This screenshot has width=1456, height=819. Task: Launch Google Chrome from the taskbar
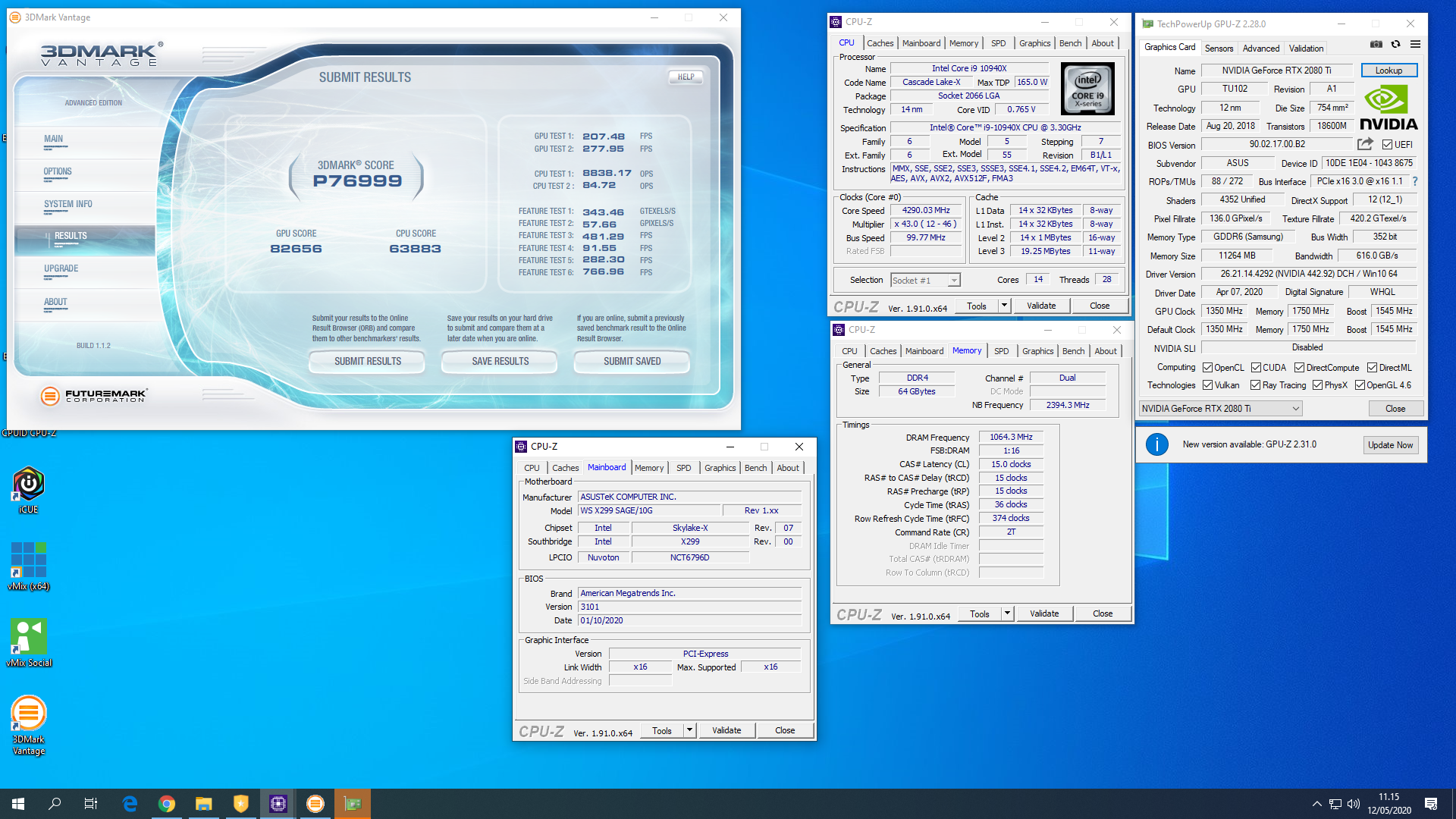167,804
